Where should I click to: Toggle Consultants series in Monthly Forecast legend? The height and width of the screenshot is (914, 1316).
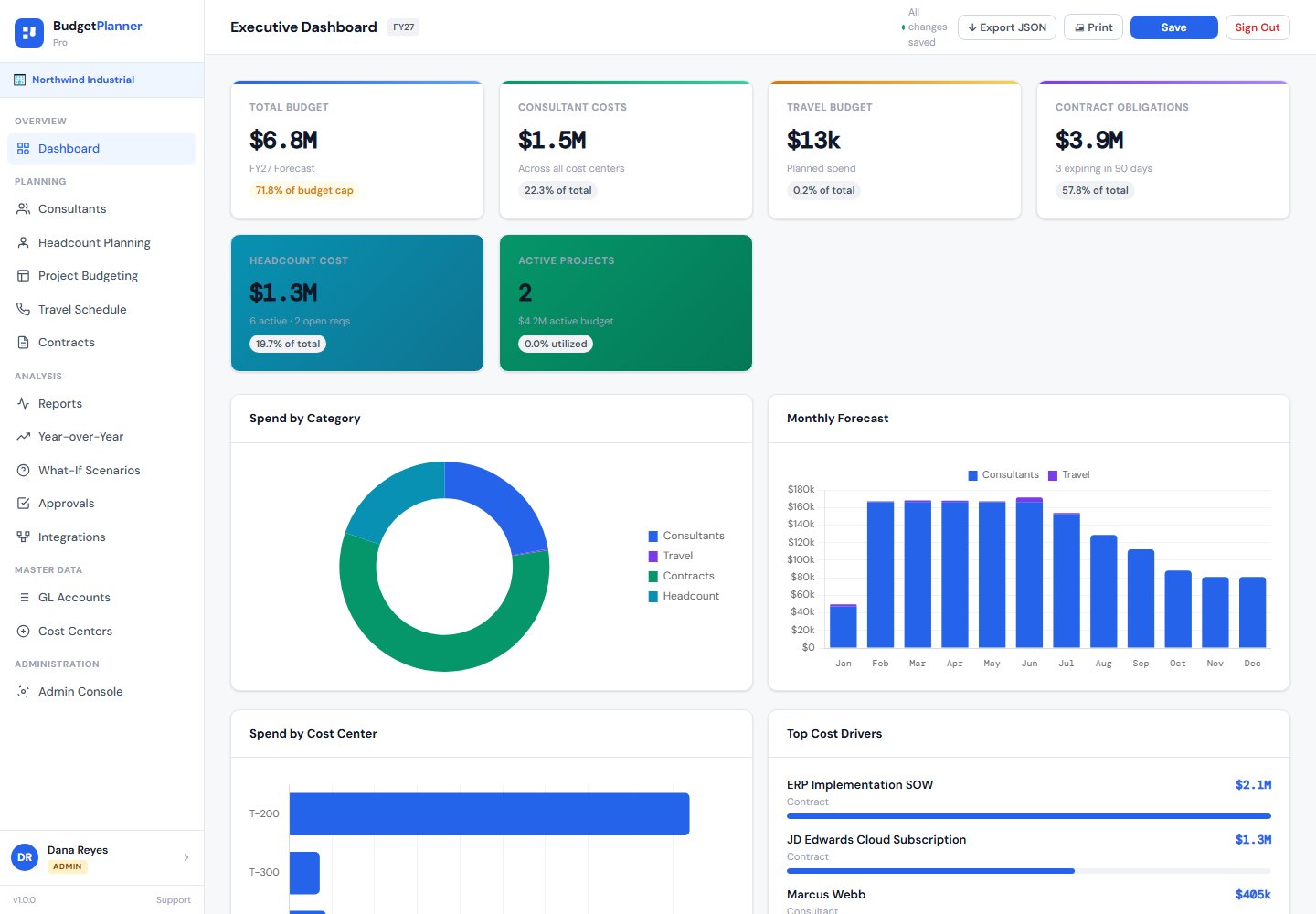point(1003,474)
